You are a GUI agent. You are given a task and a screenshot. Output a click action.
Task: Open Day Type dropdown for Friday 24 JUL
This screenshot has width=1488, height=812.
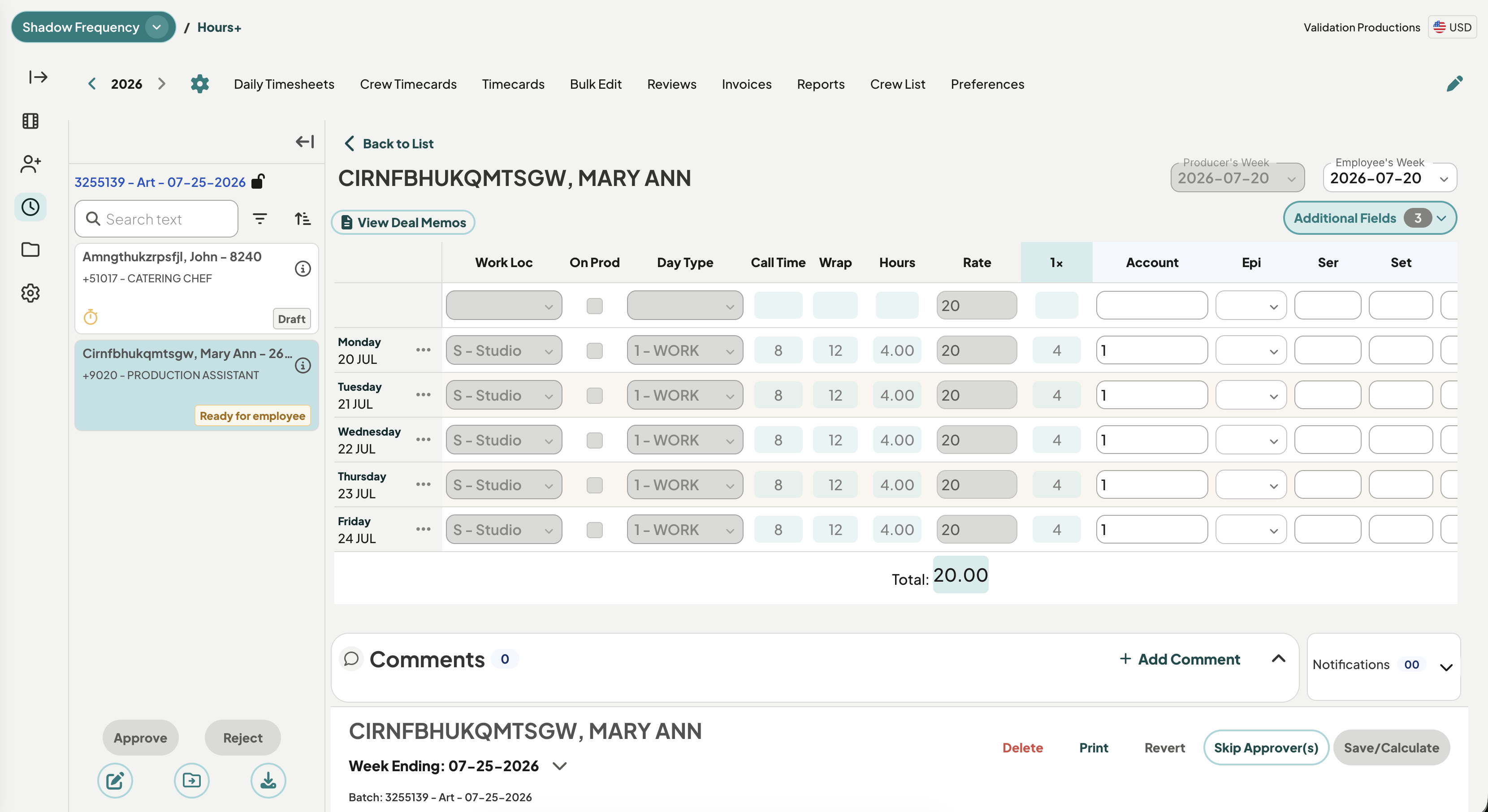pyautogui.click(x=685, y=530)
